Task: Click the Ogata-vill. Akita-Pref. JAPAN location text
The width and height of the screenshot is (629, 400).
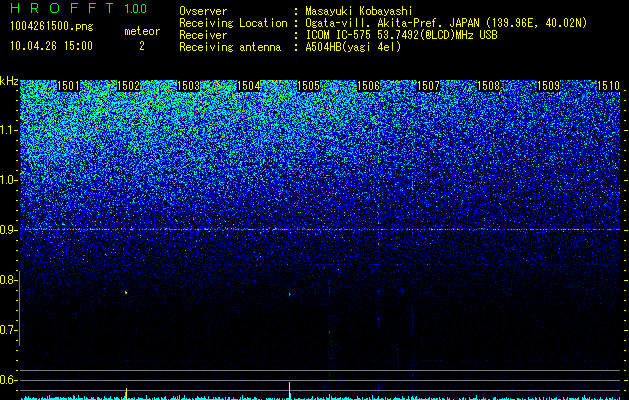Action: (446, 23)
